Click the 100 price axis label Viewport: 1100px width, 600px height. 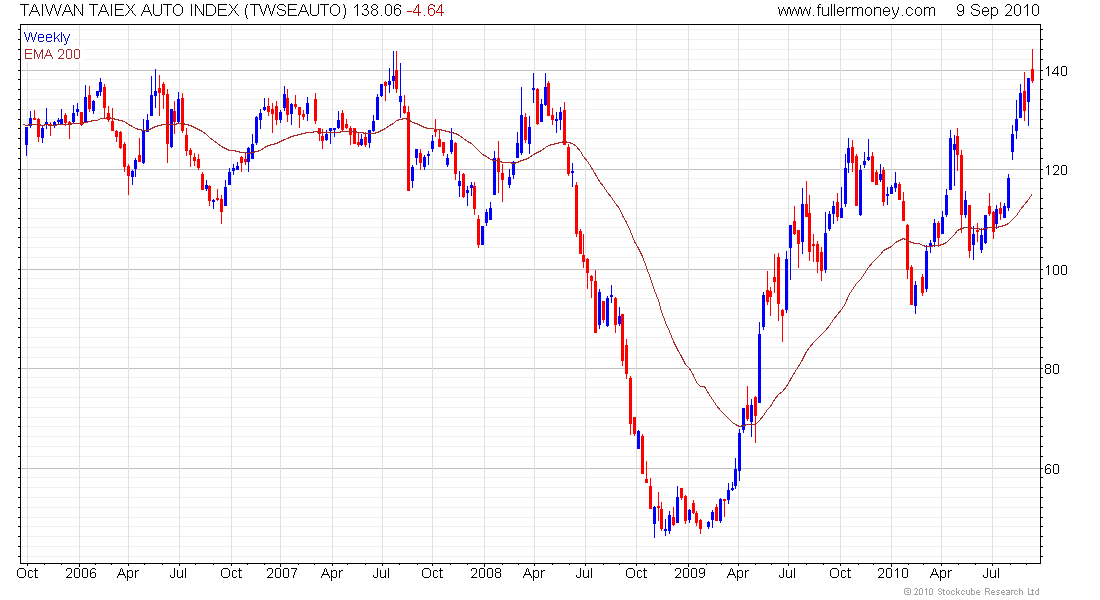1056,270
